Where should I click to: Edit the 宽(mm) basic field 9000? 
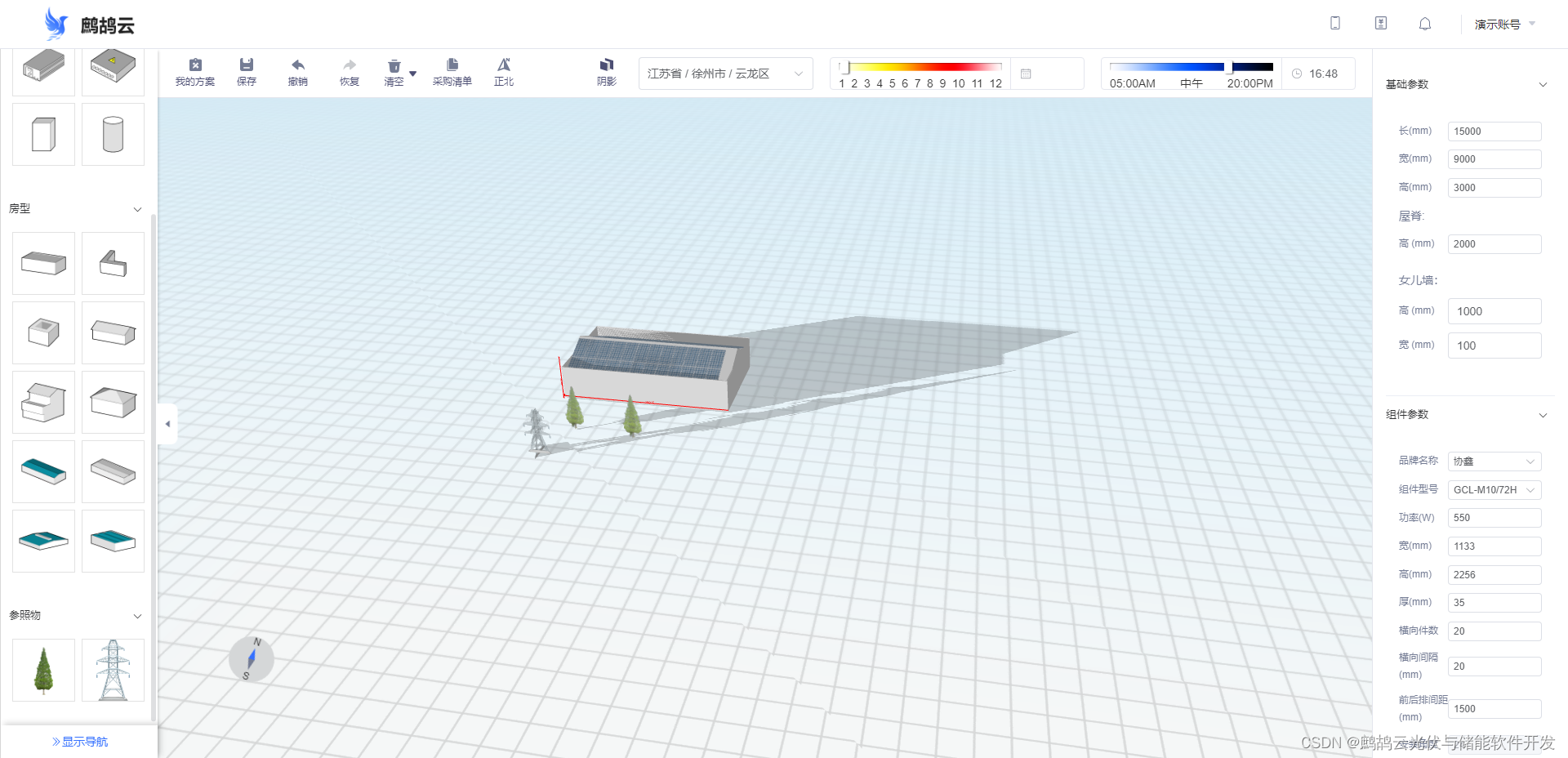[1494, 159]
